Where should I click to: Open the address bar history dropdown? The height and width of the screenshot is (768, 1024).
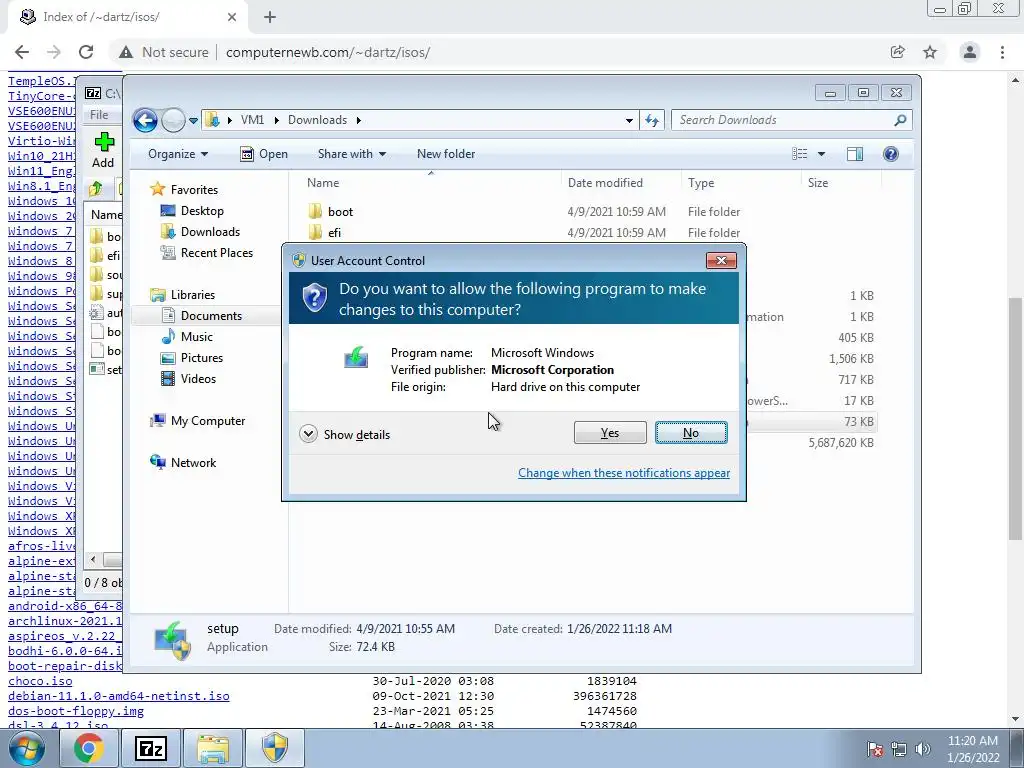tap(629, 120)
